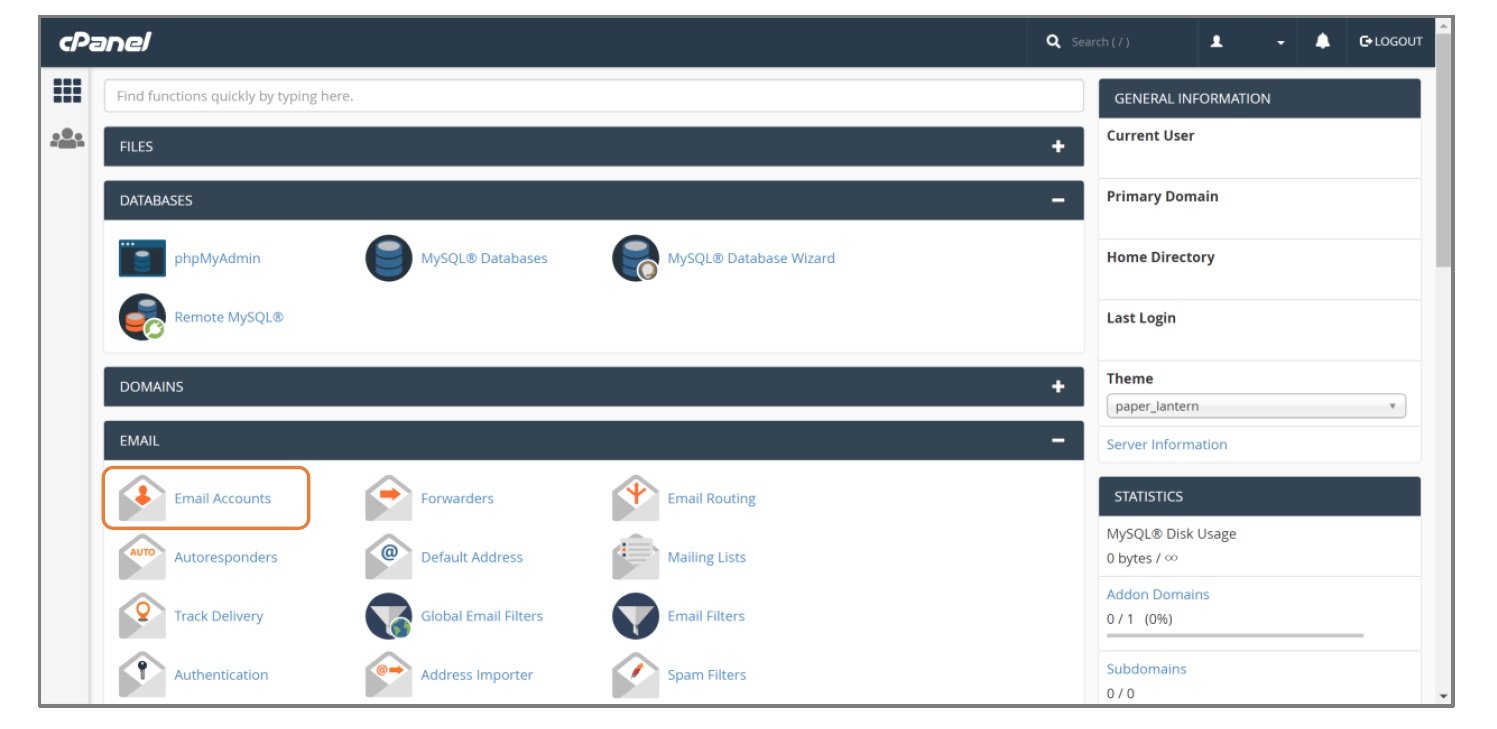1497x729 pixels.
Task: Open the Forwarders envelope icon
Action: [x=389, y=498]
